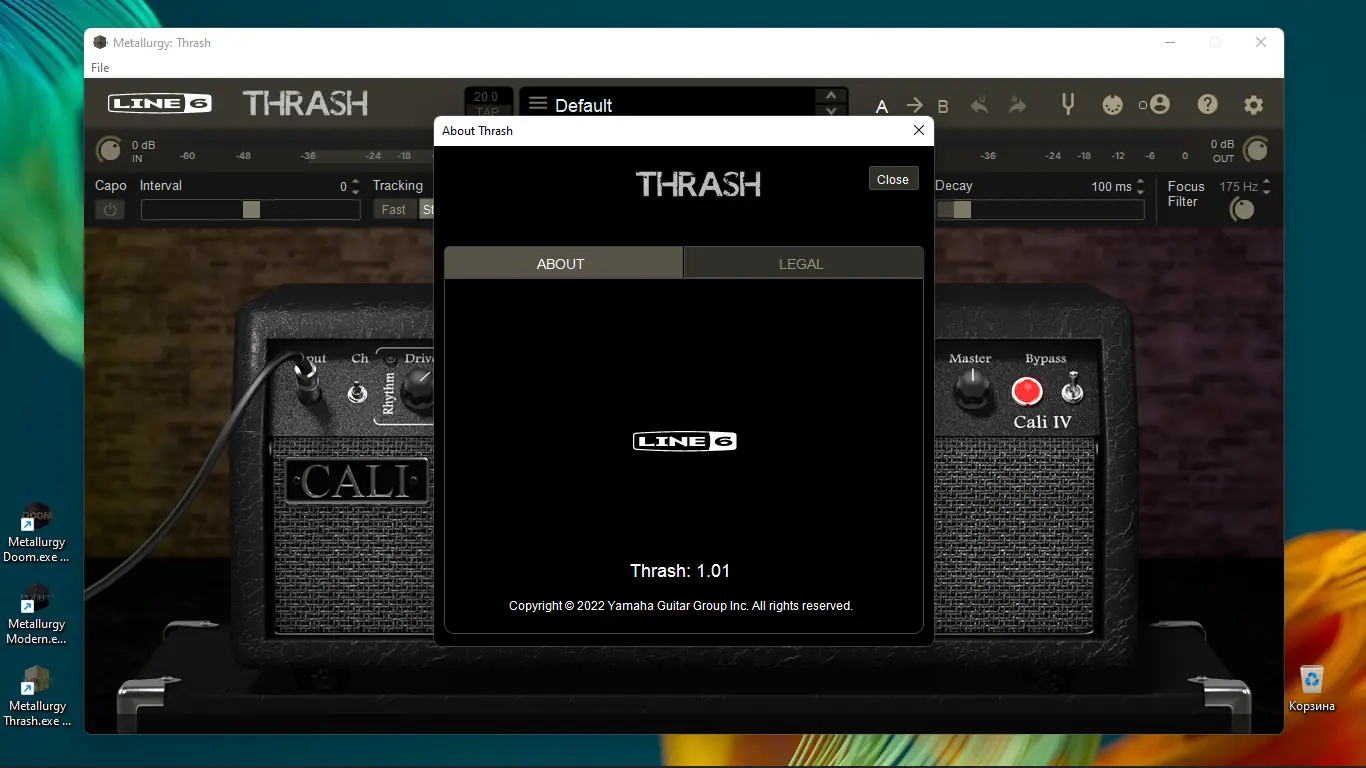The width and height of the screenshot is (1366, 768).
Task: Toggle the Capo power button
Action: click(x=110, y=209)
